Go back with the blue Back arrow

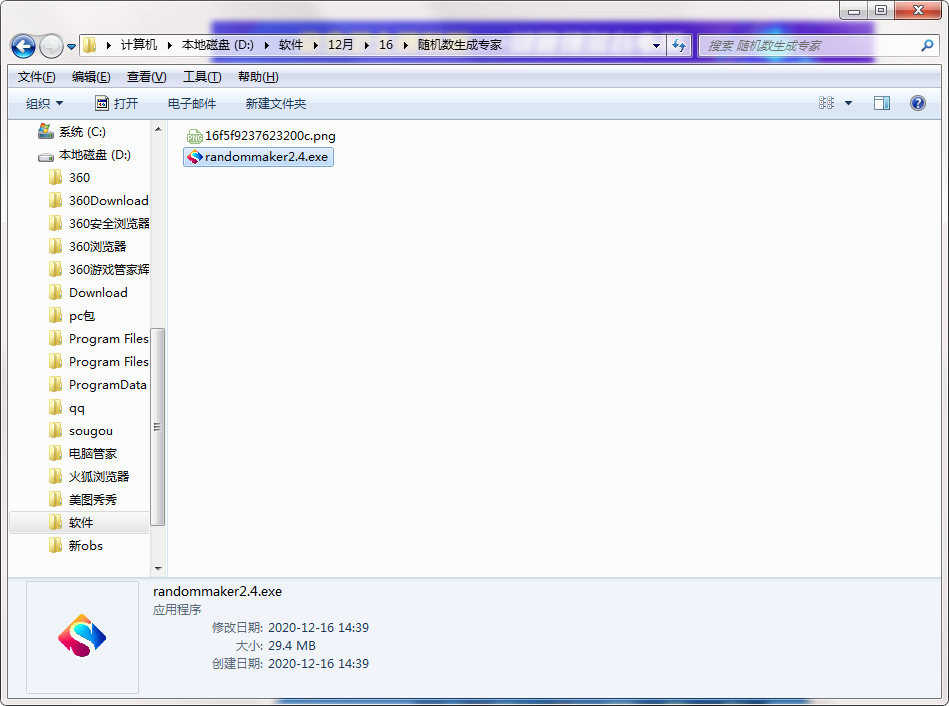click(x=23, y=46)
